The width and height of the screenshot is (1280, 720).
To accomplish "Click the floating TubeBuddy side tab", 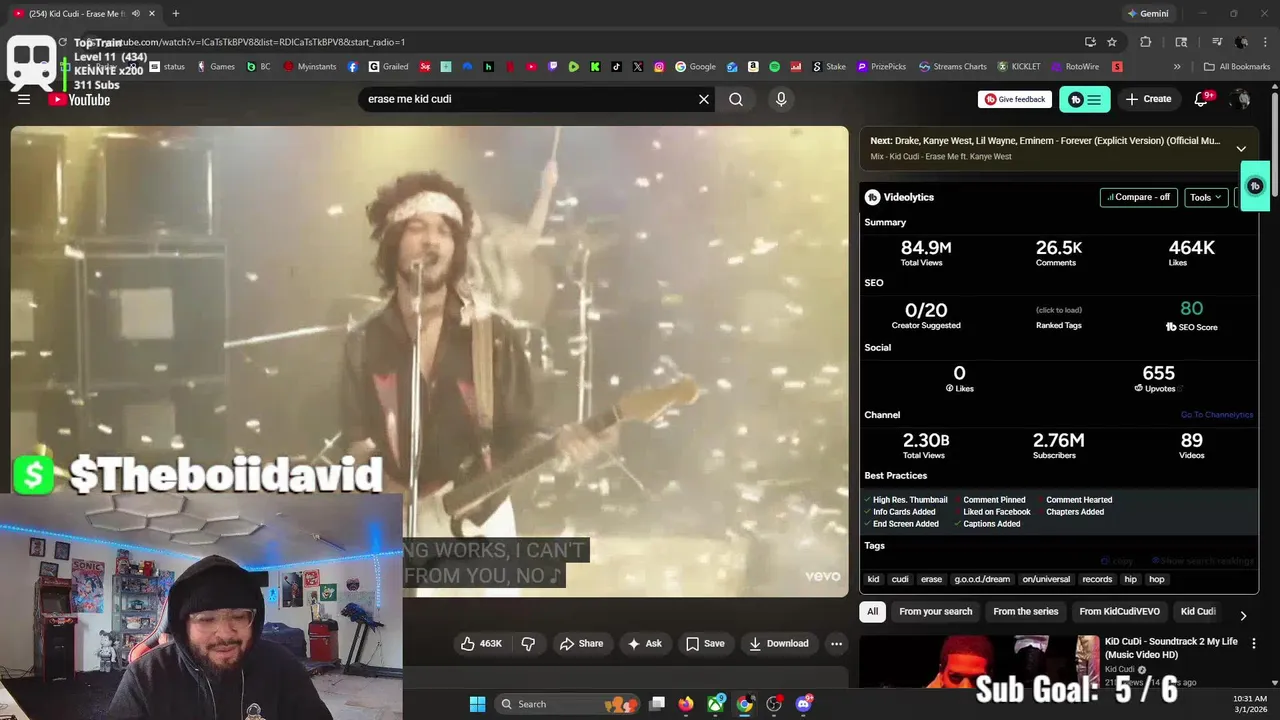I will (x=1256, y=186).
